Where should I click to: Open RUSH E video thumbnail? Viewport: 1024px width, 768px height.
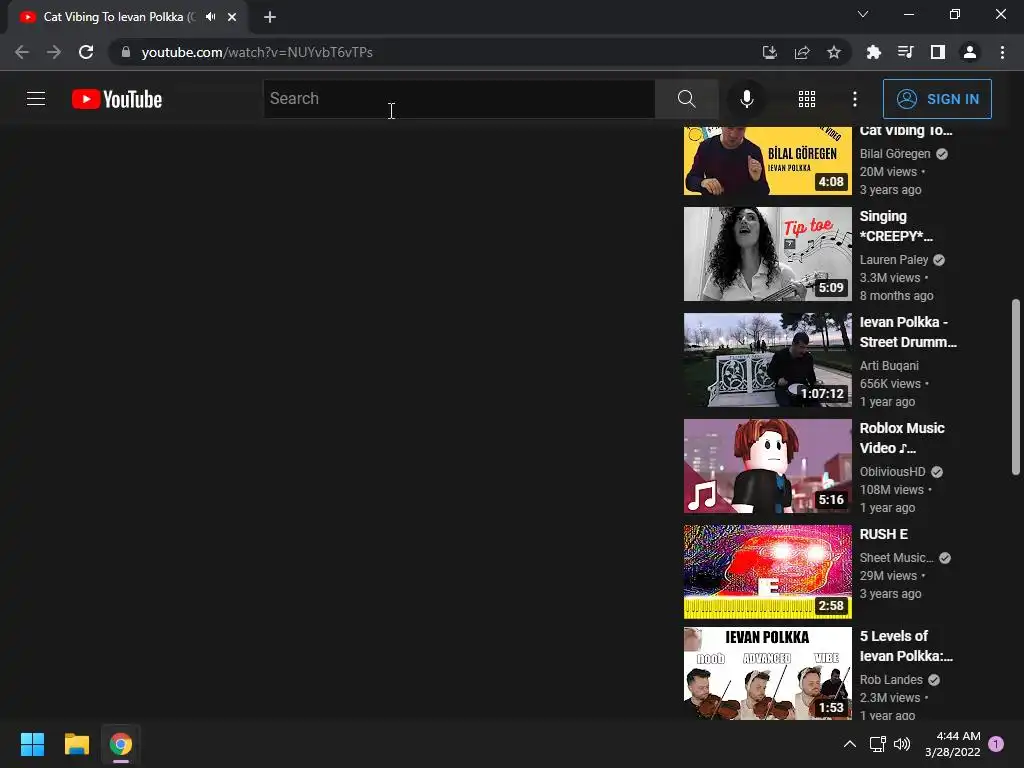(768, 572)
